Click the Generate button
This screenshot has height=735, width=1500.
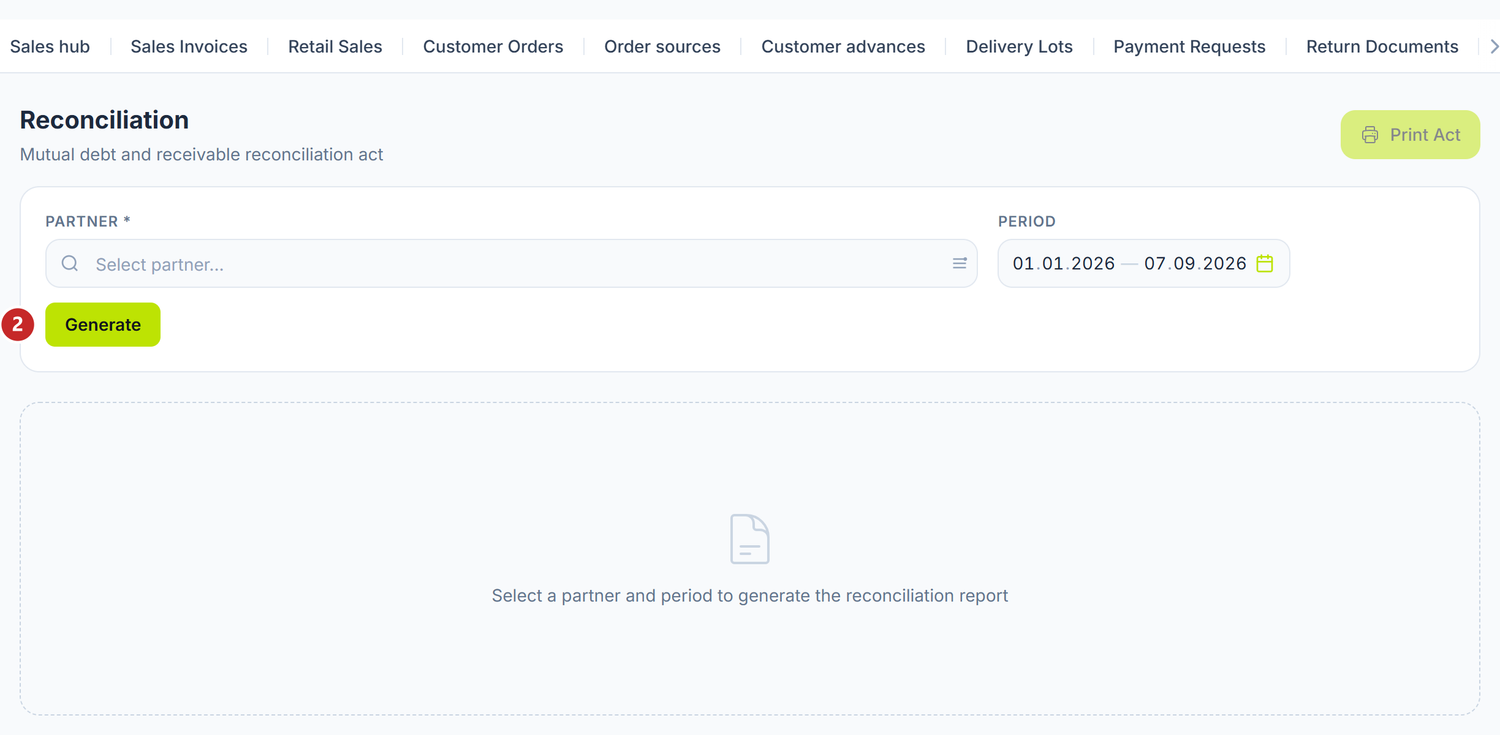click(x=103, y=325)
